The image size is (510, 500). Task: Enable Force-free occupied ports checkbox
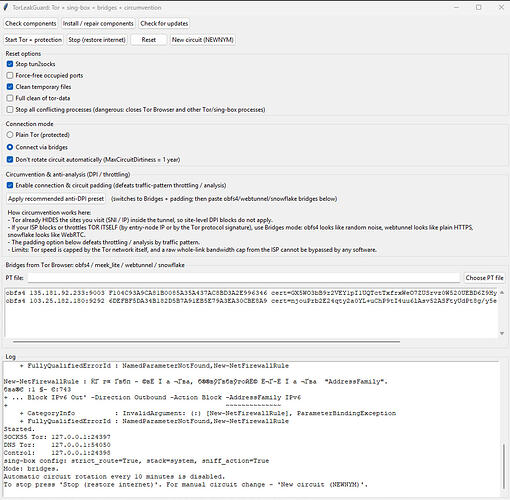pos(10,75)
